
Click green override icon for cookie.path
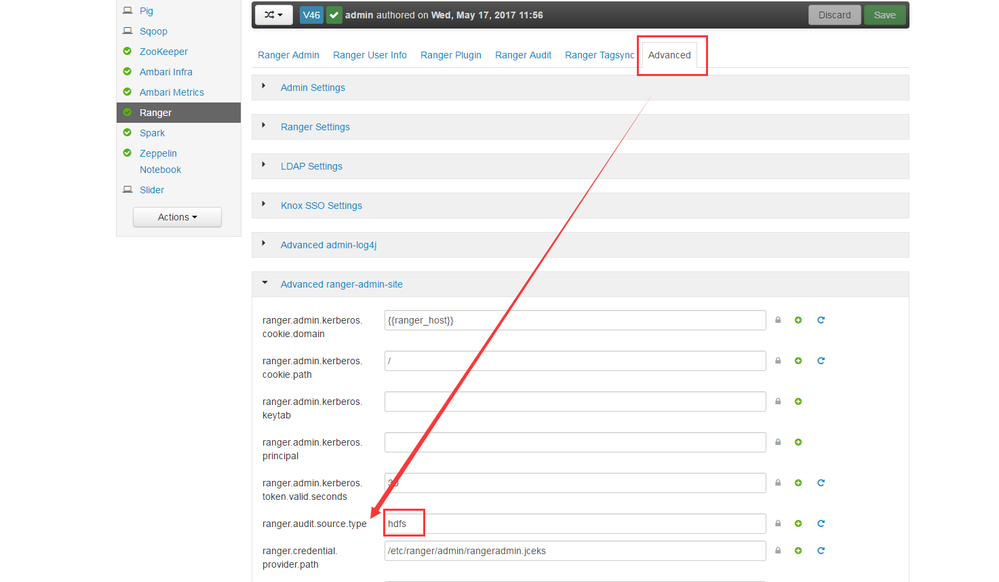coord(798,361)
